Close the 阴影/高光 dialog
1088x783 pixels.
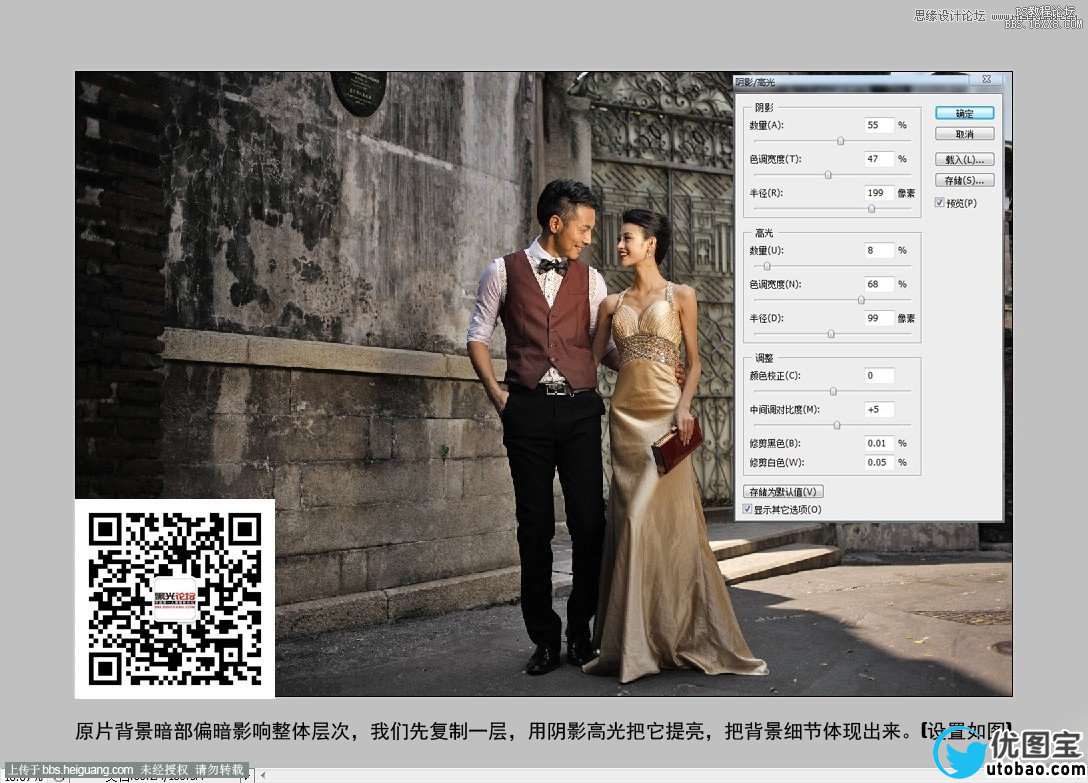click(x=986, y=79)
